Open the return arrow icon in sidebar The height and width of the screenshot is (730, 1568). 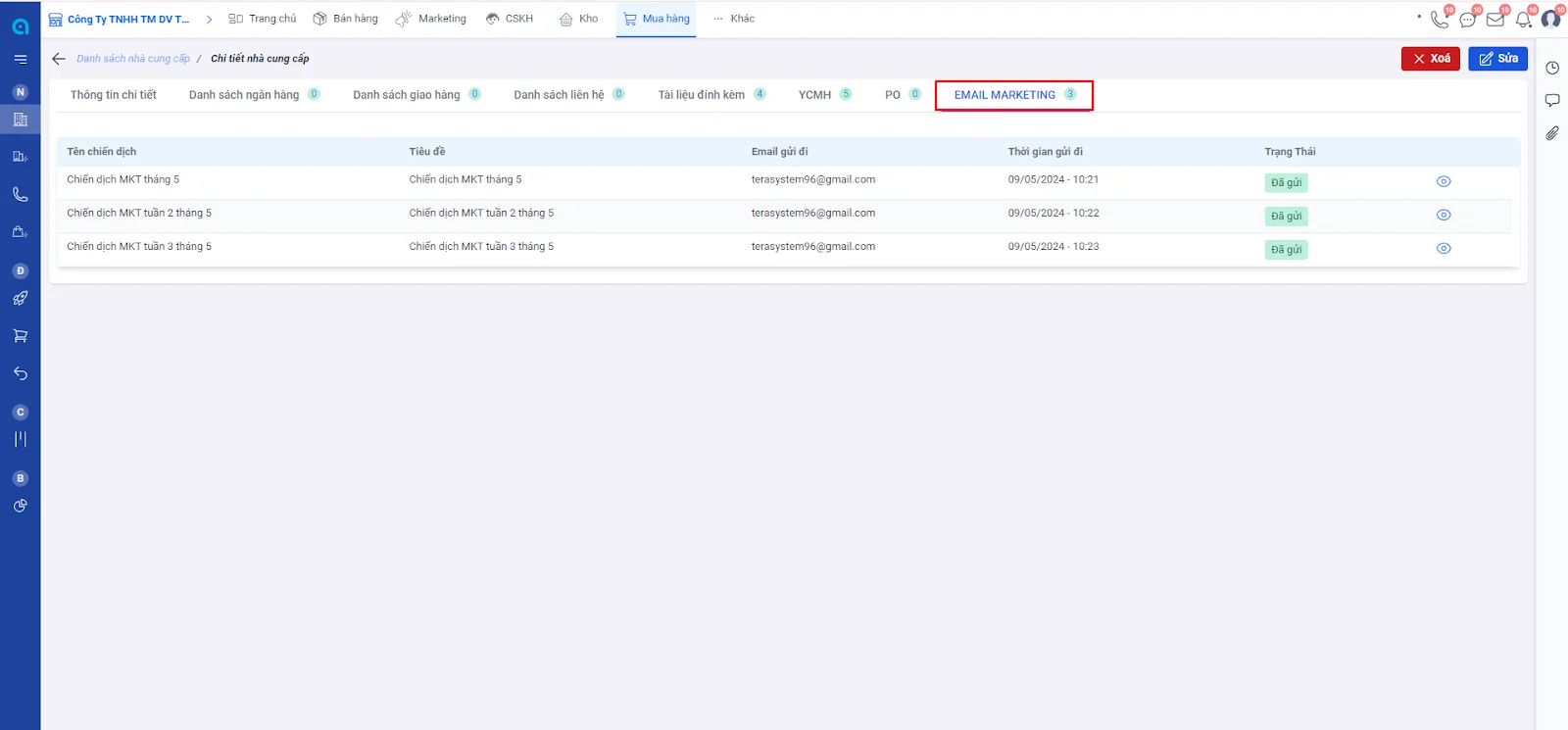tap(20, 373)
